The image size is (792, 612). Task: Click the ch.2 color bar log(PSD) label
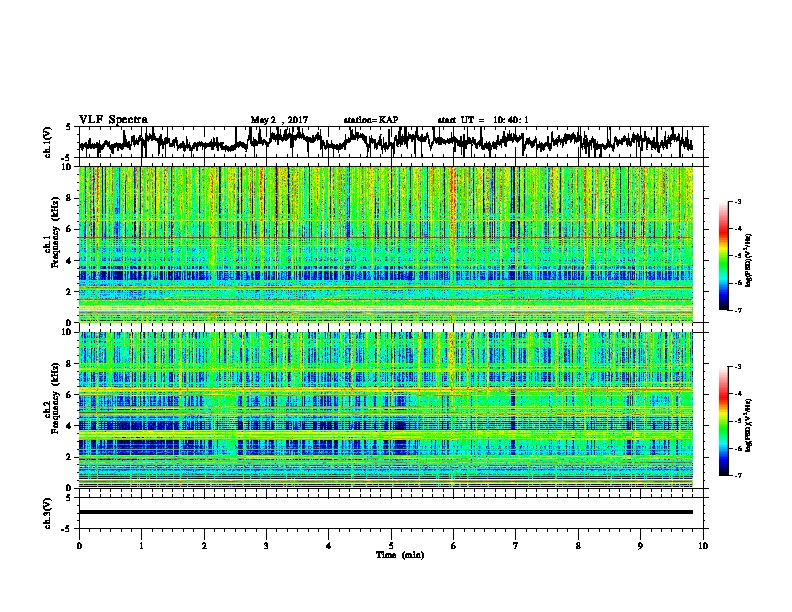[749, 425]
